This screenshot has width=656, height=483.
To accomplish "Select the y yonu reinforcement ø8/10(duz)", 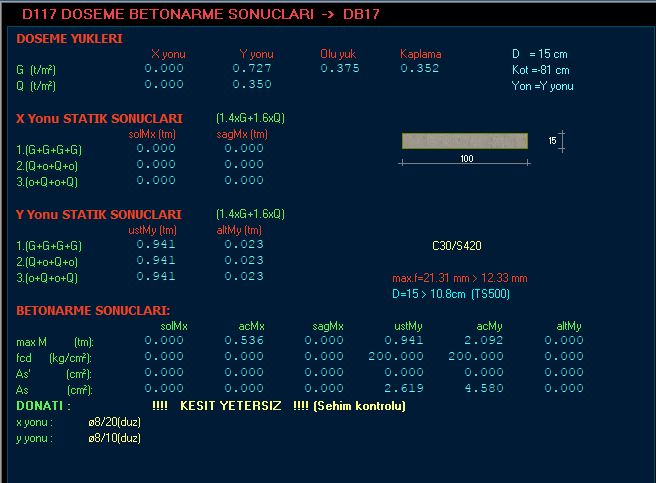I will point(114,438).
